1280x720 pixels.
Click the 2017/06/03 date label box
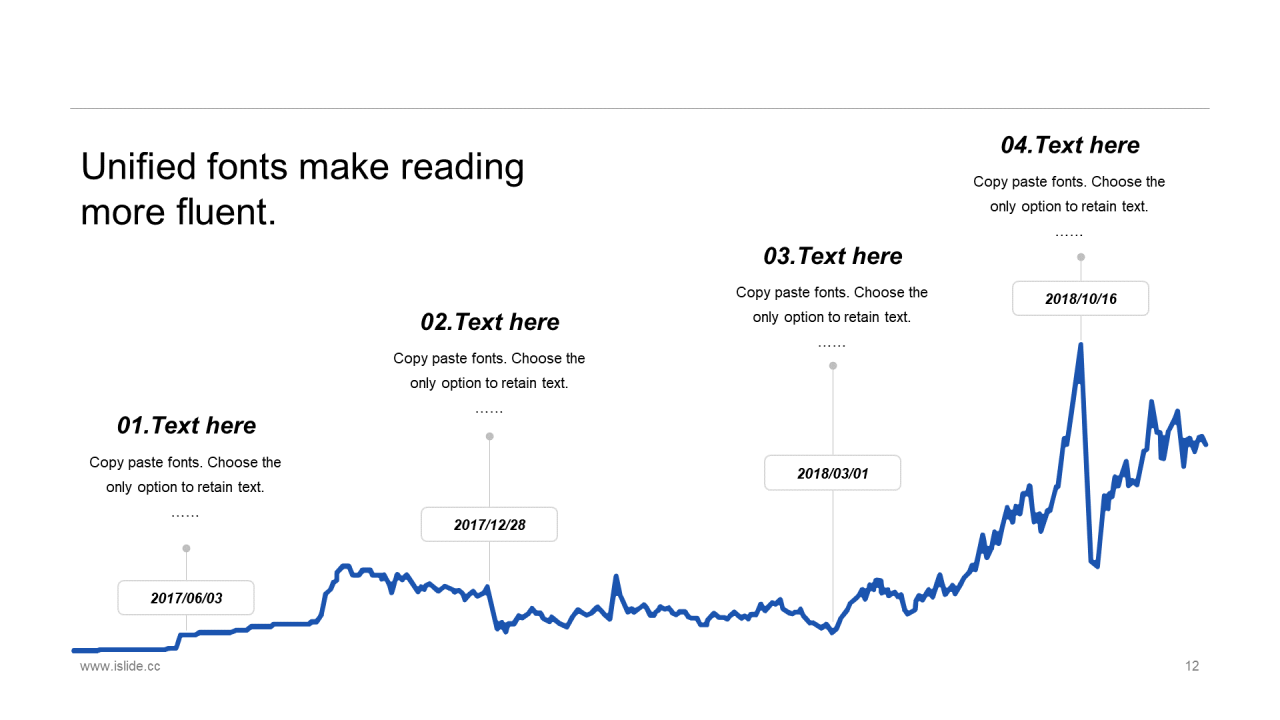pyautogui.click(x=186, y=598)
